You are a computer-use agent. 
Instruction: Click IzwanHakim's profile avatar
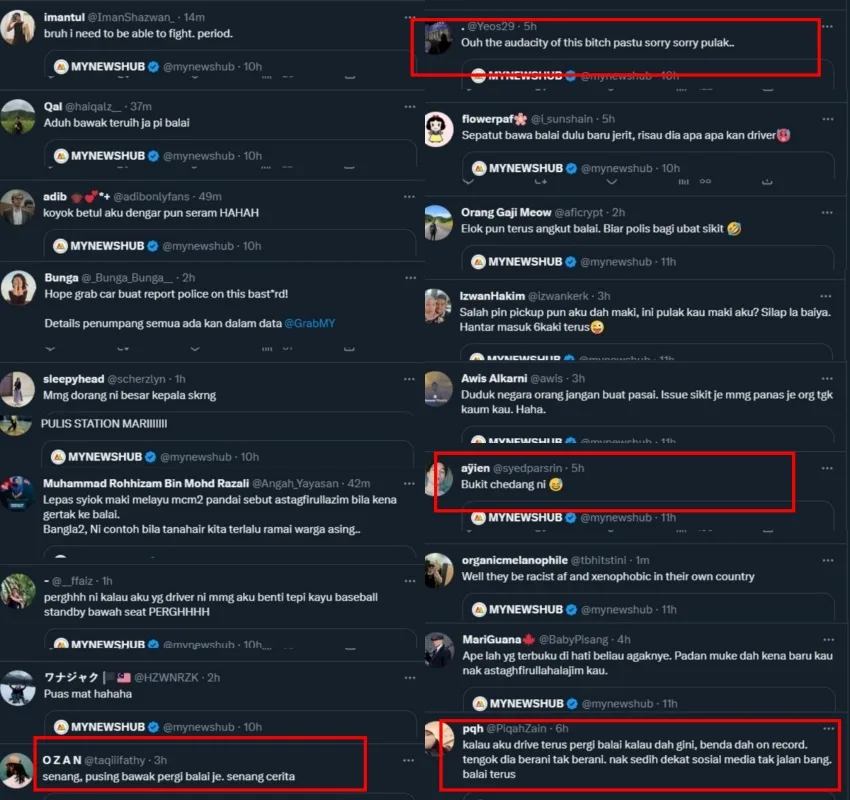click(x=438, y=306)
